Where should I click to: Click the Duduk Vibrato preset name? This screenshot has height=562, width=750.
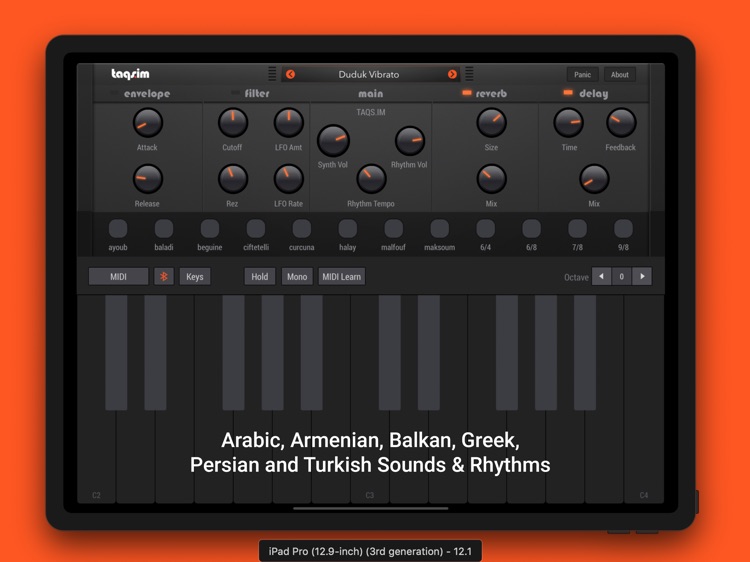coord(369,74)
